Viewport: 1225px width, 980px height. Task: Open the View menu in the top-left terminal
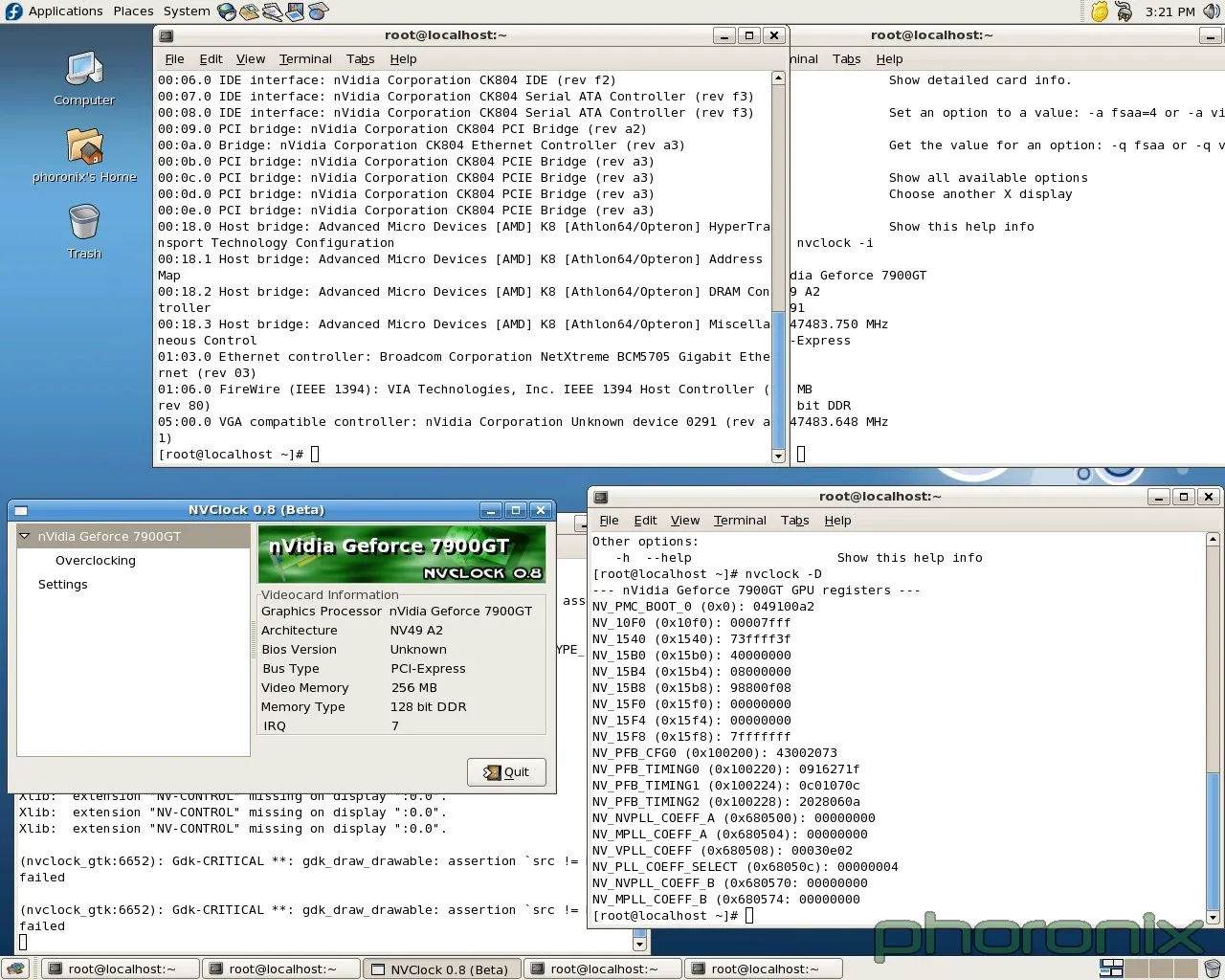click(x=251, y=59)
